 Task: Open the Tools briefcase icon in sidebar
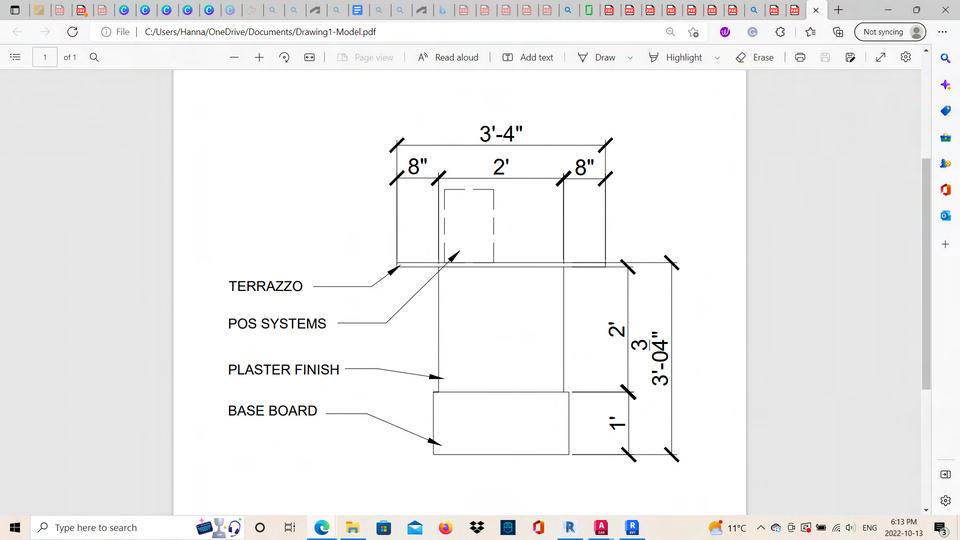click(x=945, y=137)
